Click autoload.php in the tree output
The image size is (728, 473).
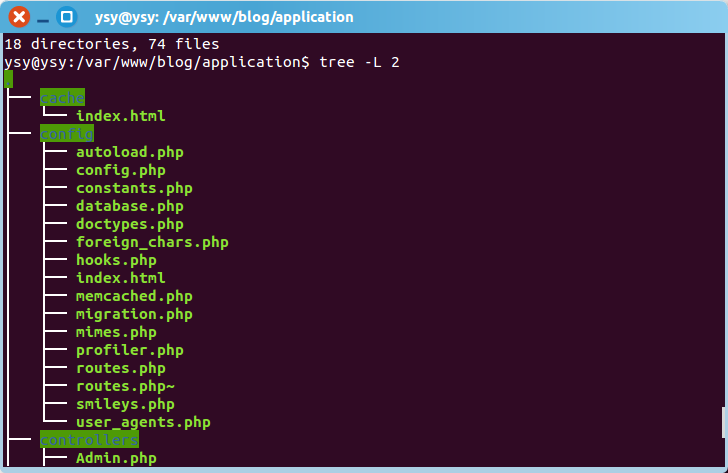129,152
